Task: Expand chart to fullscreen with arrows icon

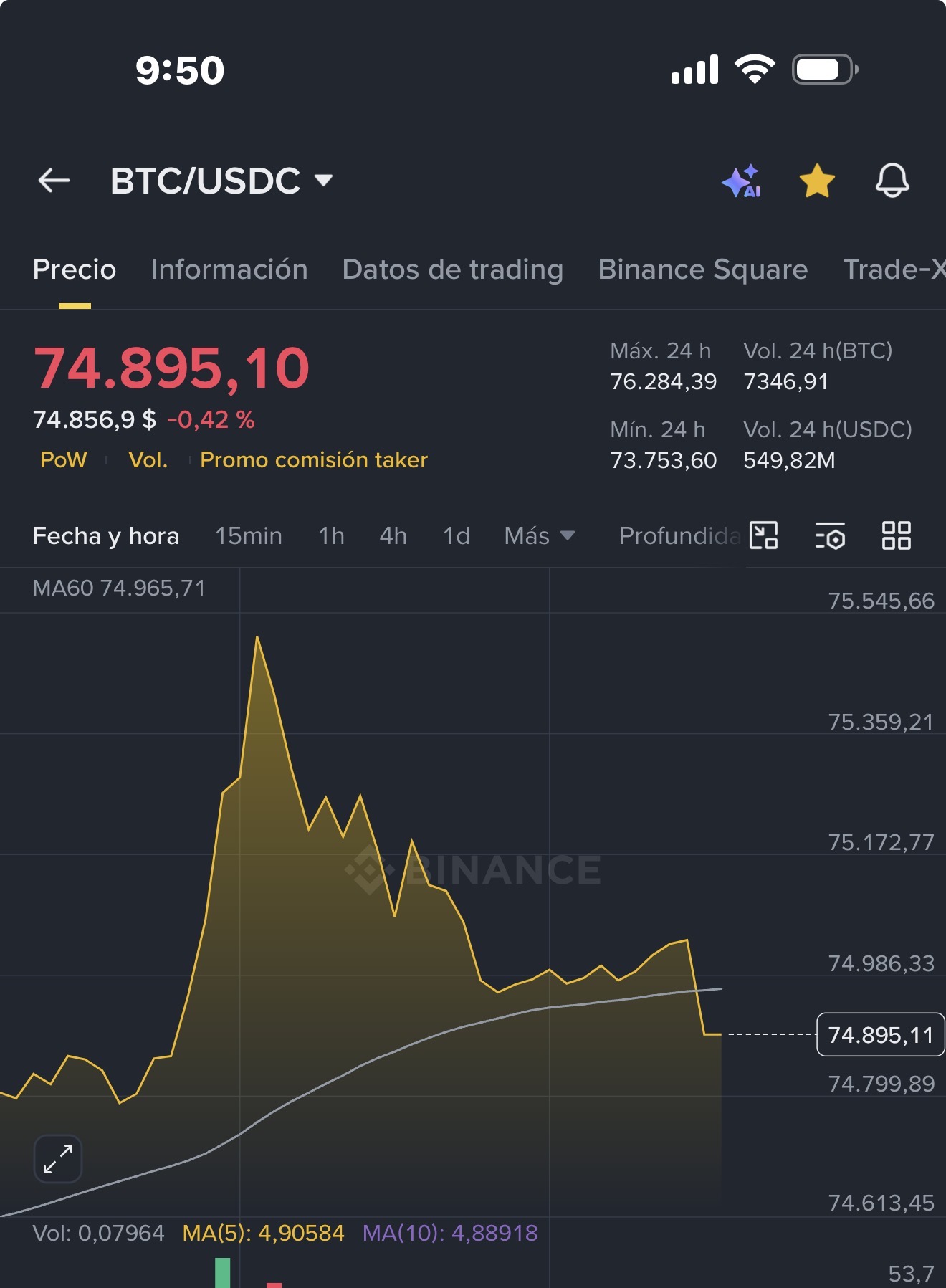Action: click(58, 1159)
